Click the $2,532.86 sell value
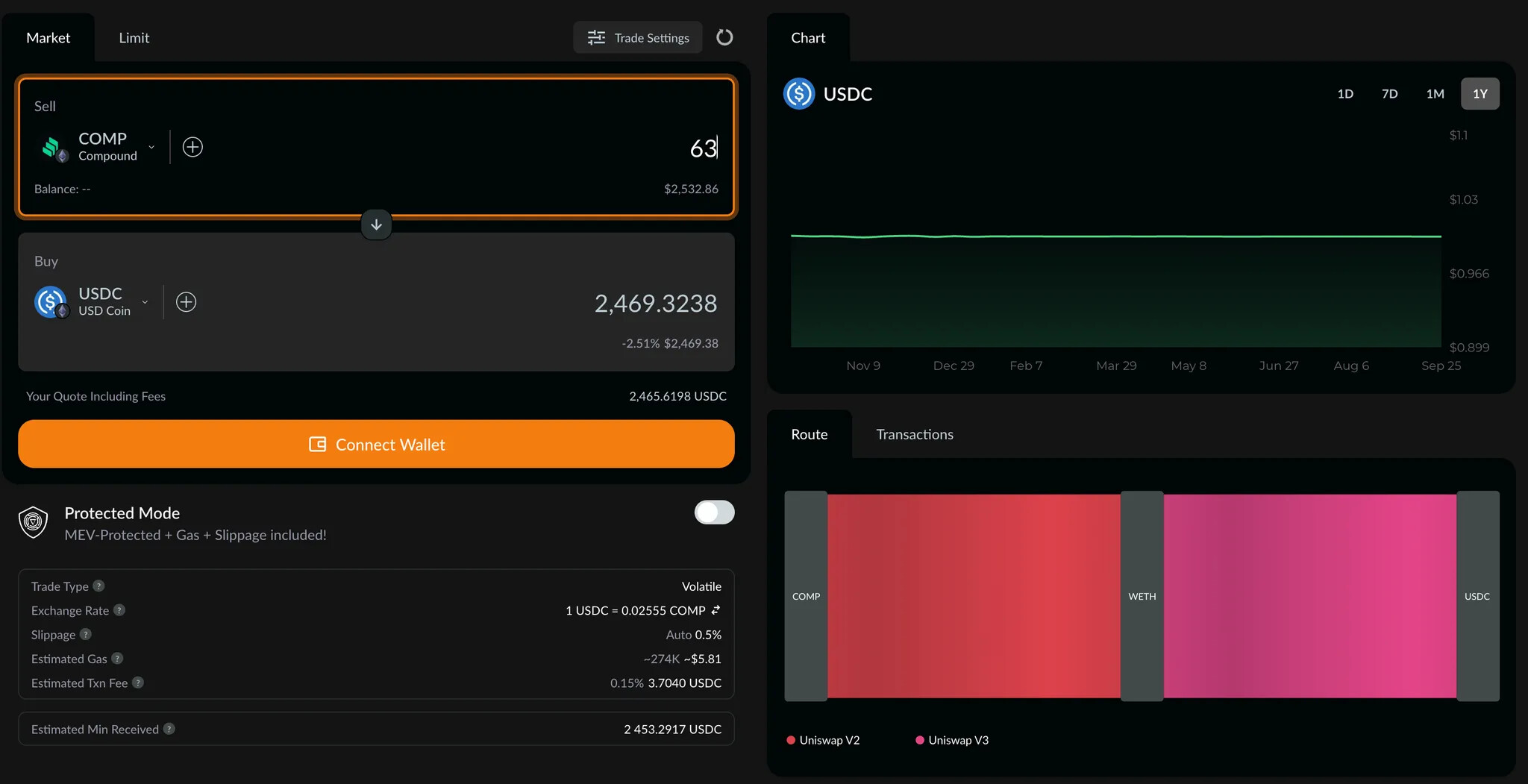The image size is (1528, 784). click(691, 189)
